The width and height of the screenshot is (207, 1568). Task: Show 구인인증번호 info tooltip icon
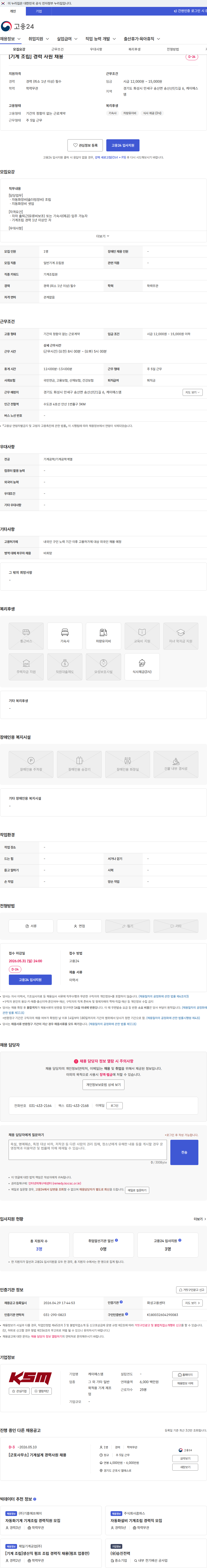point(126,1314)
